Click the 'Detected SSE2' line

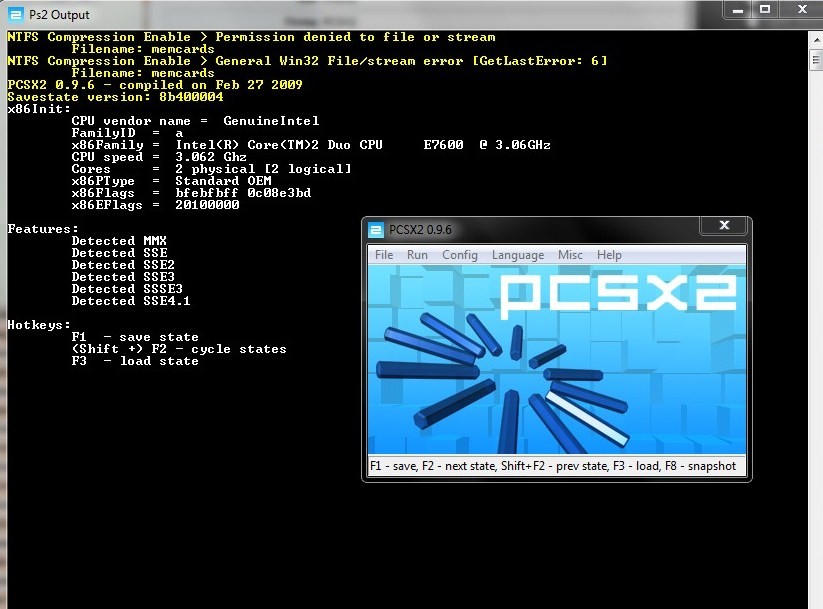click(123, 265)
